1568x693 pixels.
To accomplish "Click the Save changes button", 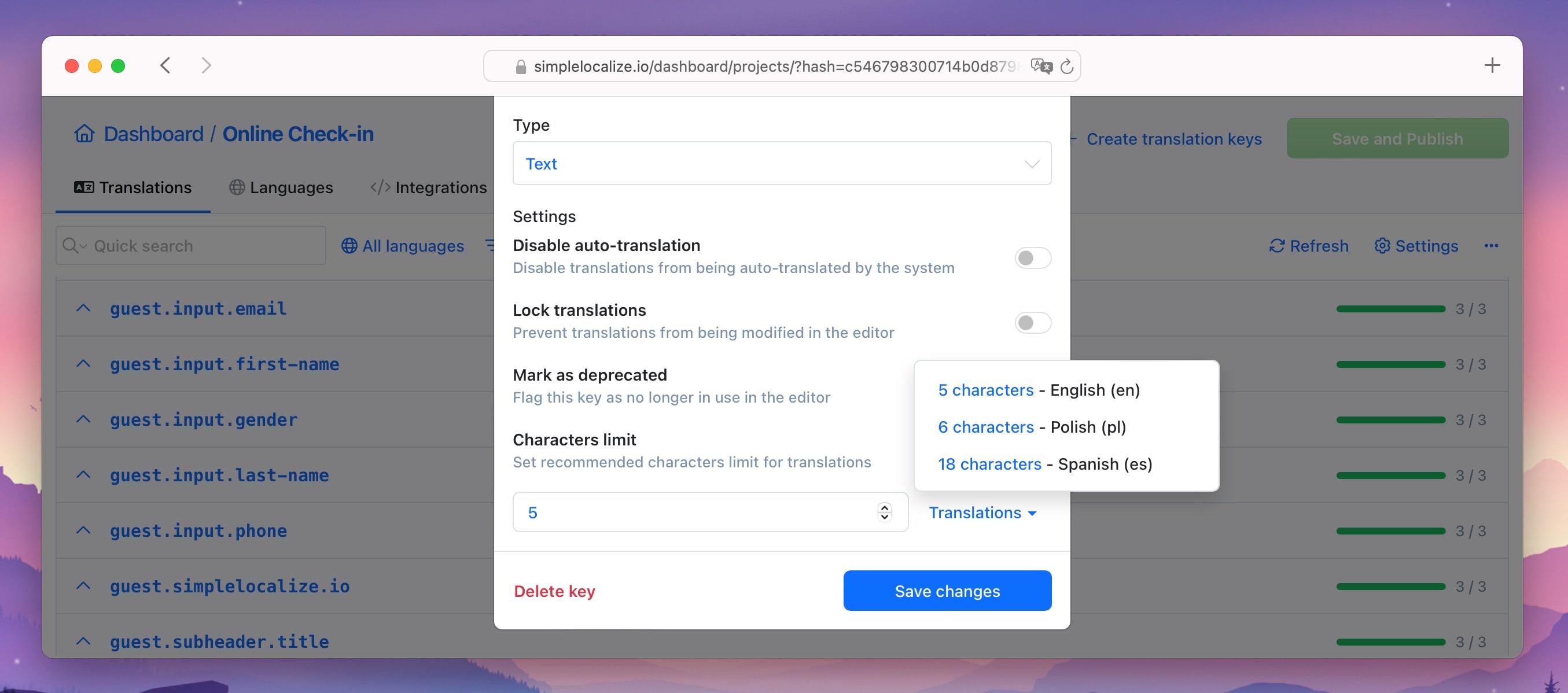I will point(947,591).
